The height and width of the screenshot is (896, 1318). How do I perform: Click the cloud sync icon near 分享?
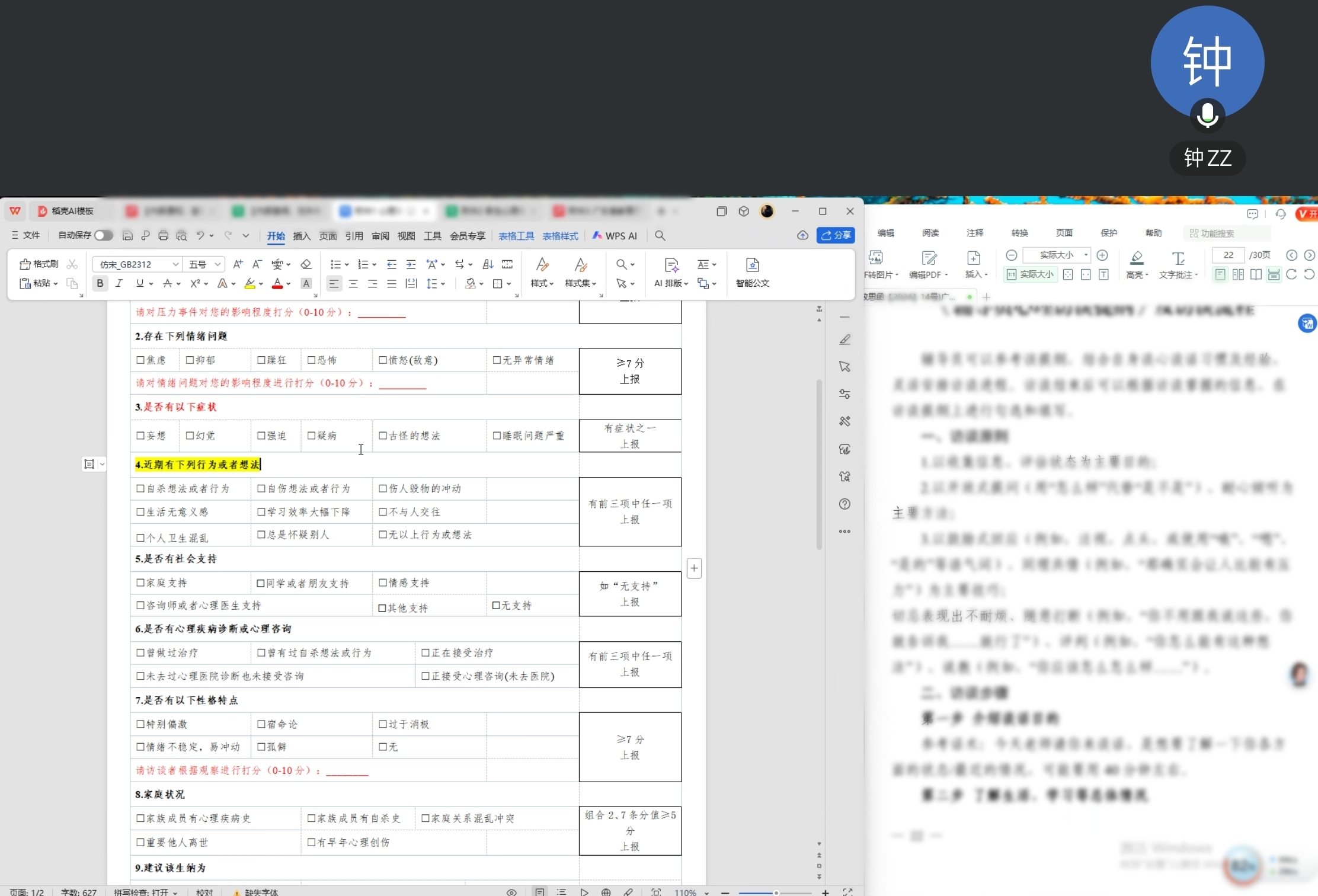tap(802, 235)
